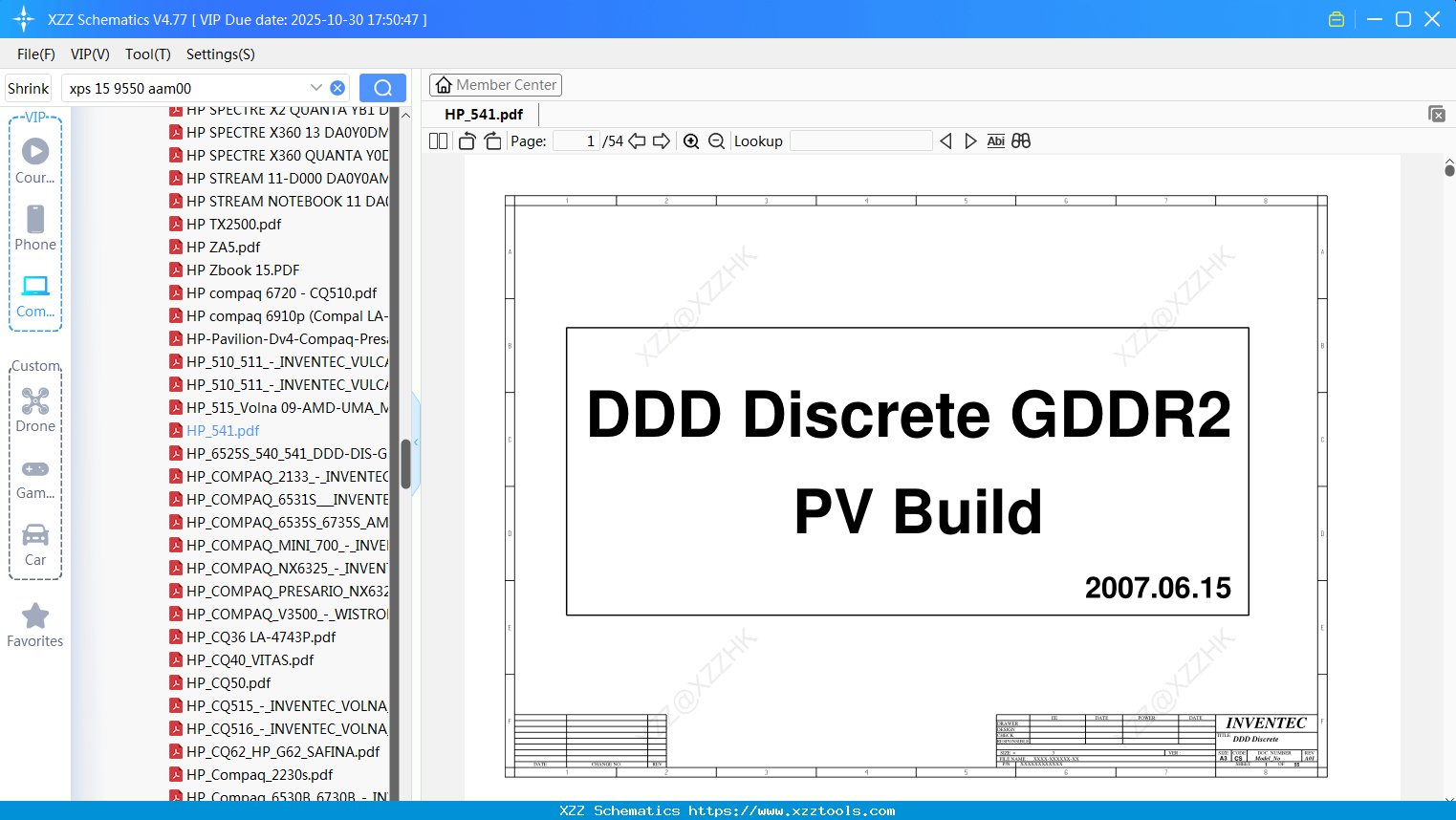The image size is (1456, 820).
Task: Open the Car category
Action: [x=35, y=545]
